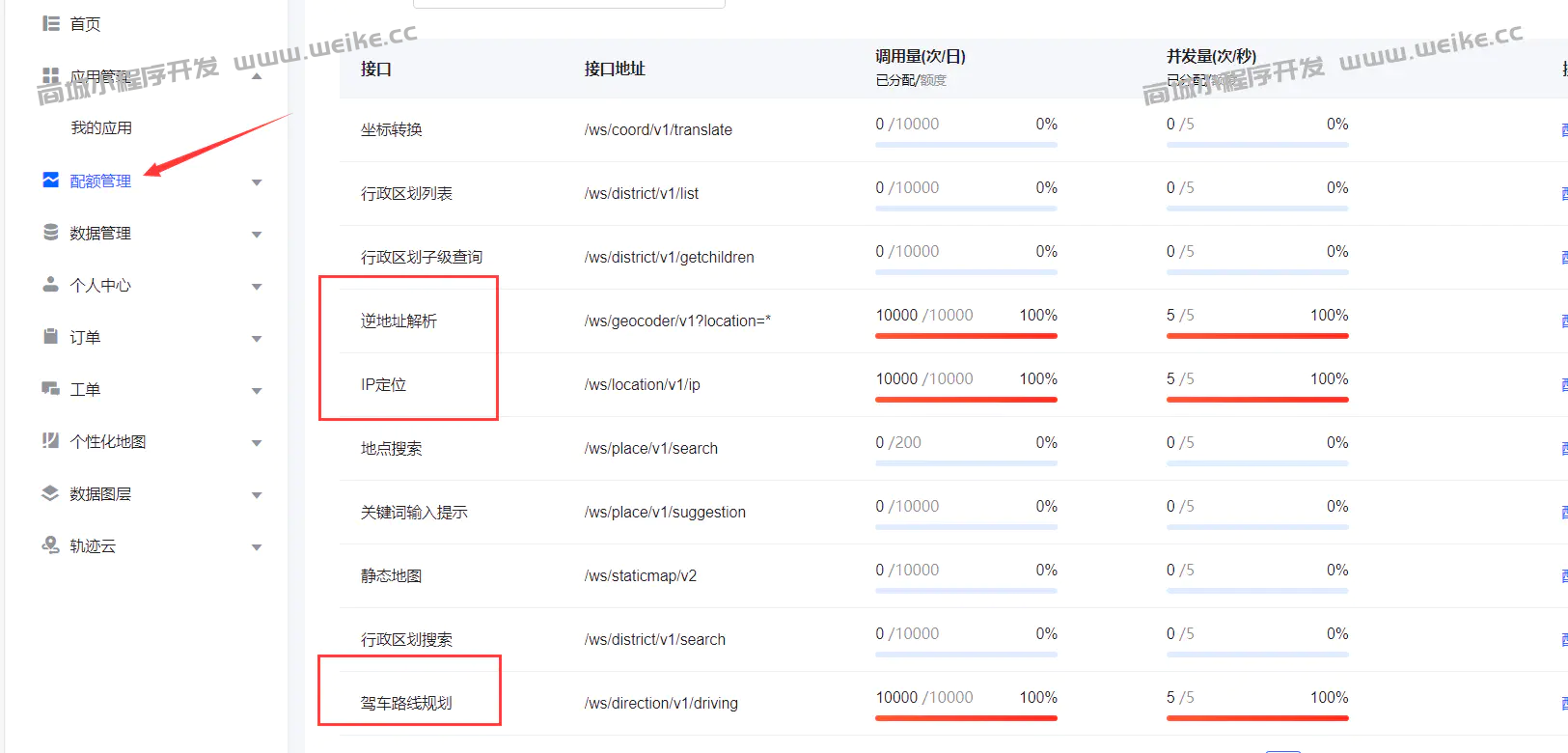This screenshot has height=753, width=1568.
Task: Expand the 个人中心 dropdown arrow
Action: (x=257, y=287)
